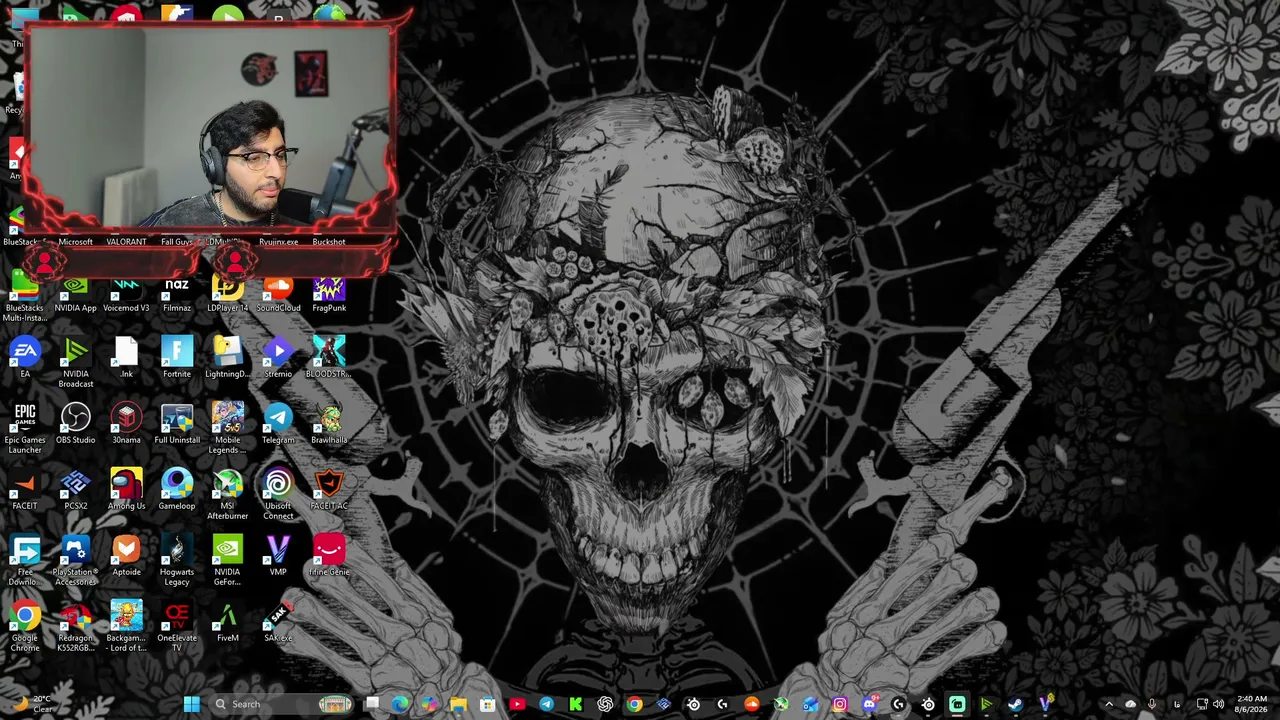
Task: Open File Explorer from the taskbar
Action: (458, 704)
